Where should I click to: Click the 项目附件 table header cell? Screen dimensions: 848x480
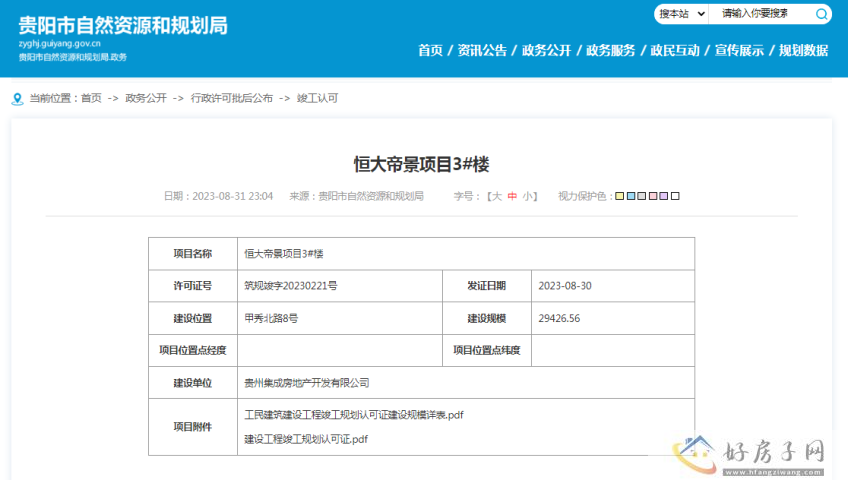(x=193, y=427)
